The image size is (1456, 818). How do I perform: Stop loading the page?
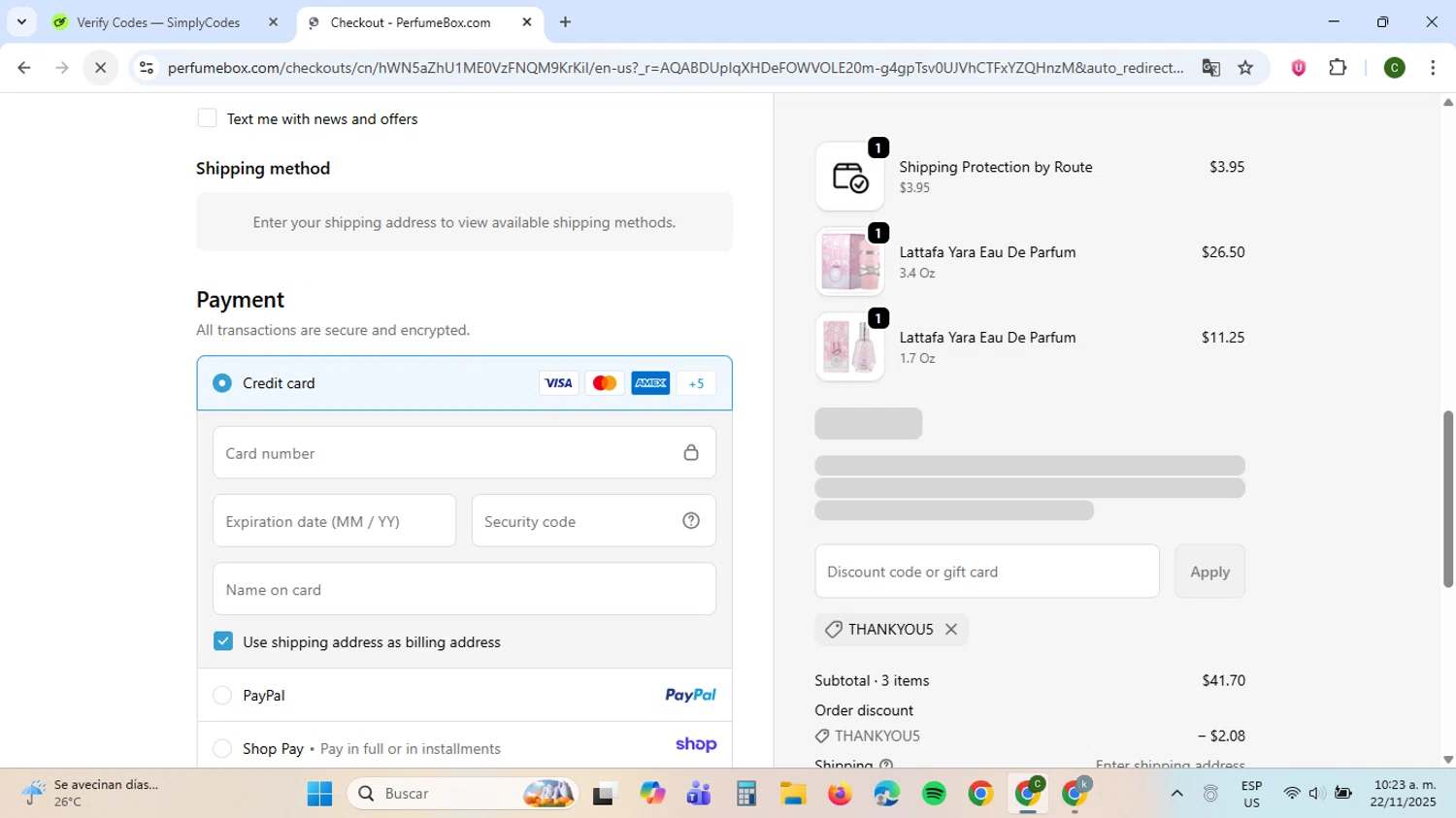(100, 68)
